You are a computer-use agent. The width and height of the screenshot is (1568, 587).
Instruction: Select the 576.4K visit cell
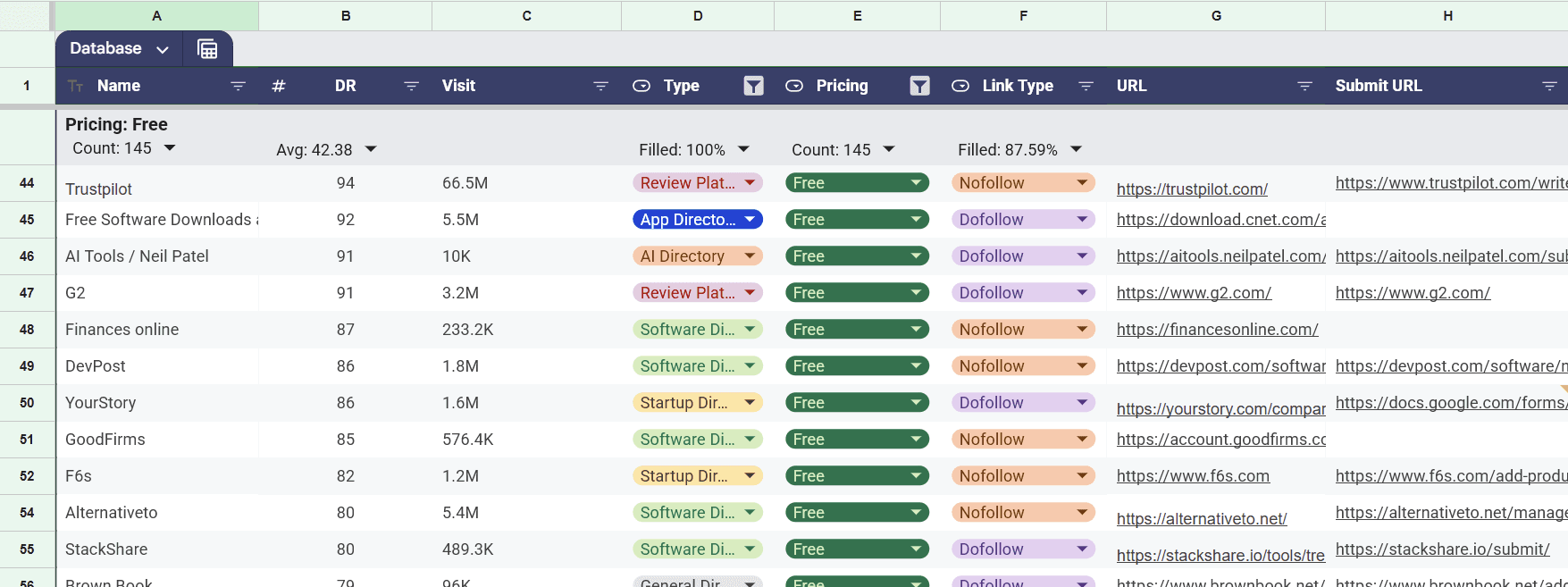coord(527,440)
